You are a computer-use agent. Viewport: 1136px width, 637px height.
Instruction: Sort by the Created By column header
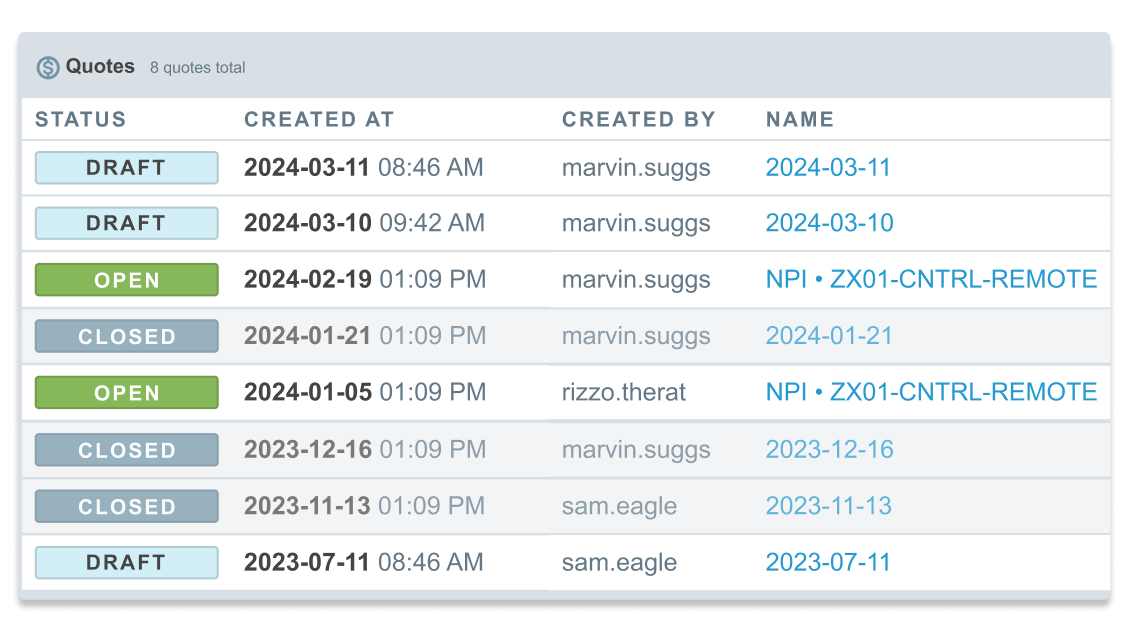(x=638, y=120)
